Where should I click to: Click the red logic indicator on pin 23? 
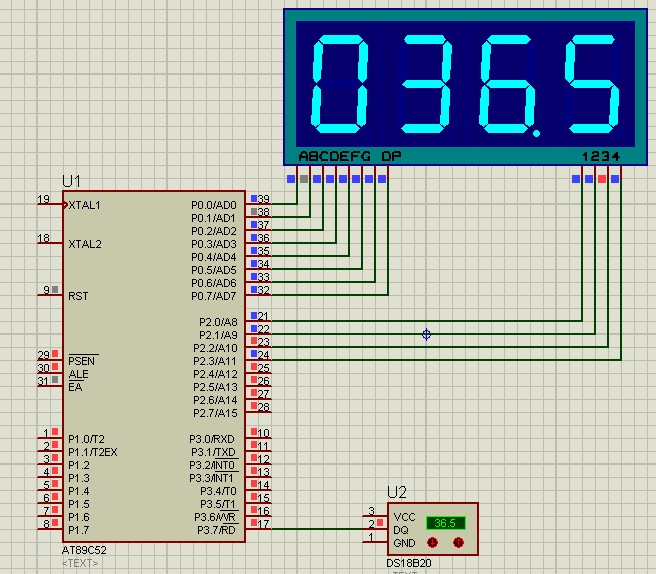tap(254, 341)
